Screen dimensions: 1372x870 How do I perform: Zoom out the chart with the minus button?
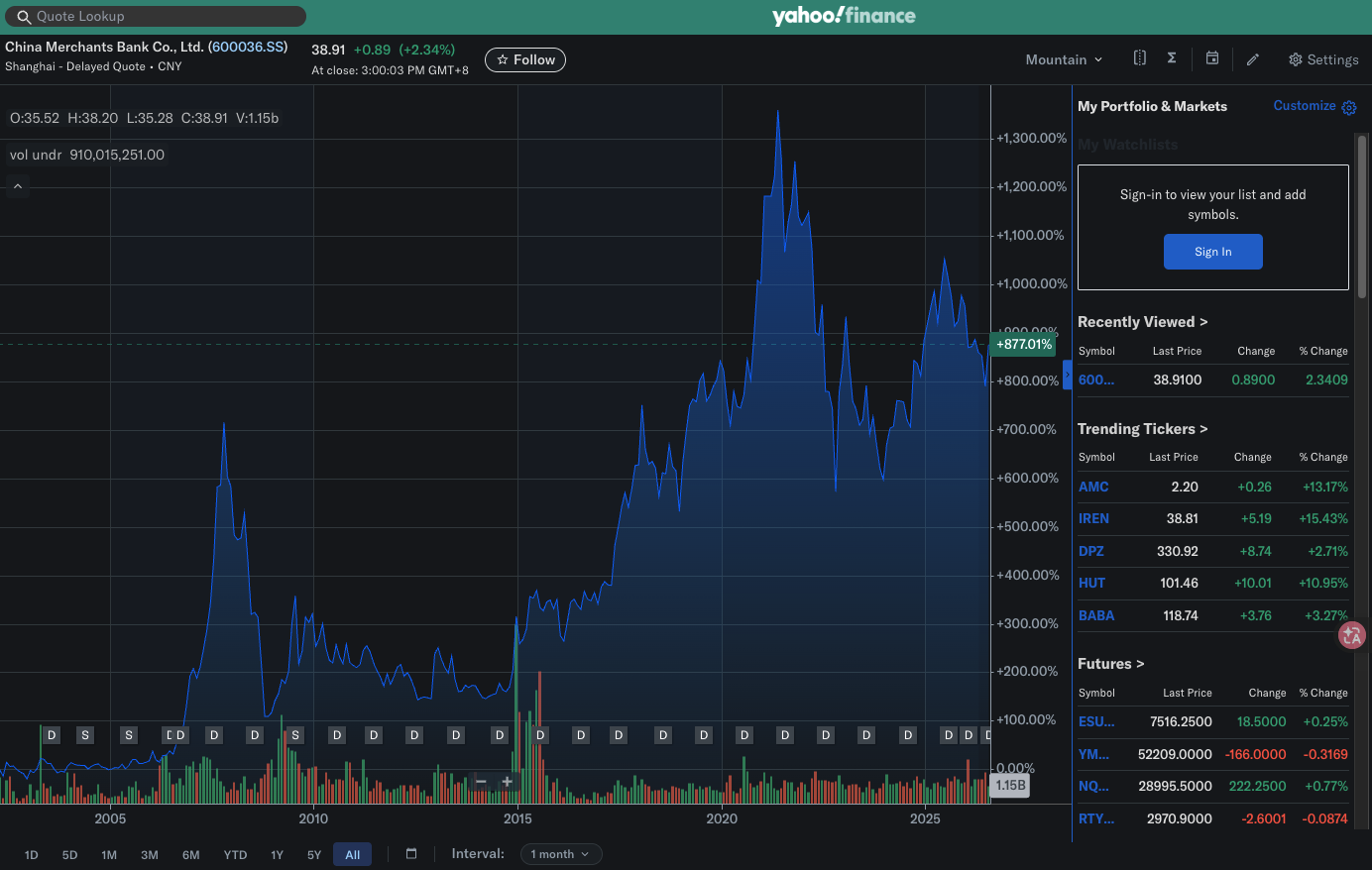point(481,782)
